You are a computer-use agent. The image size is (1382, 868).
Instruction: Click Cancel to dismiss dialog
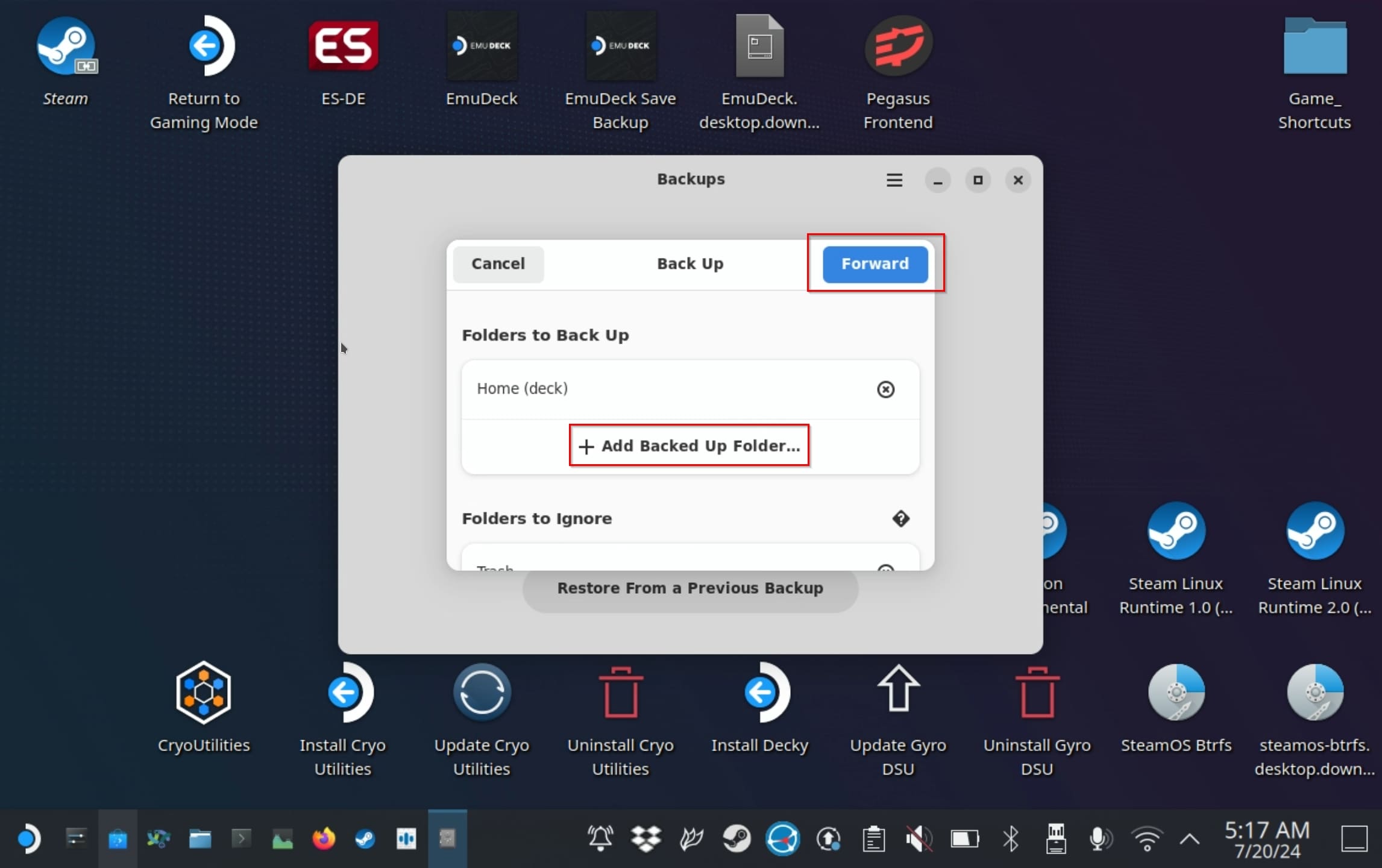pos(498,263)
